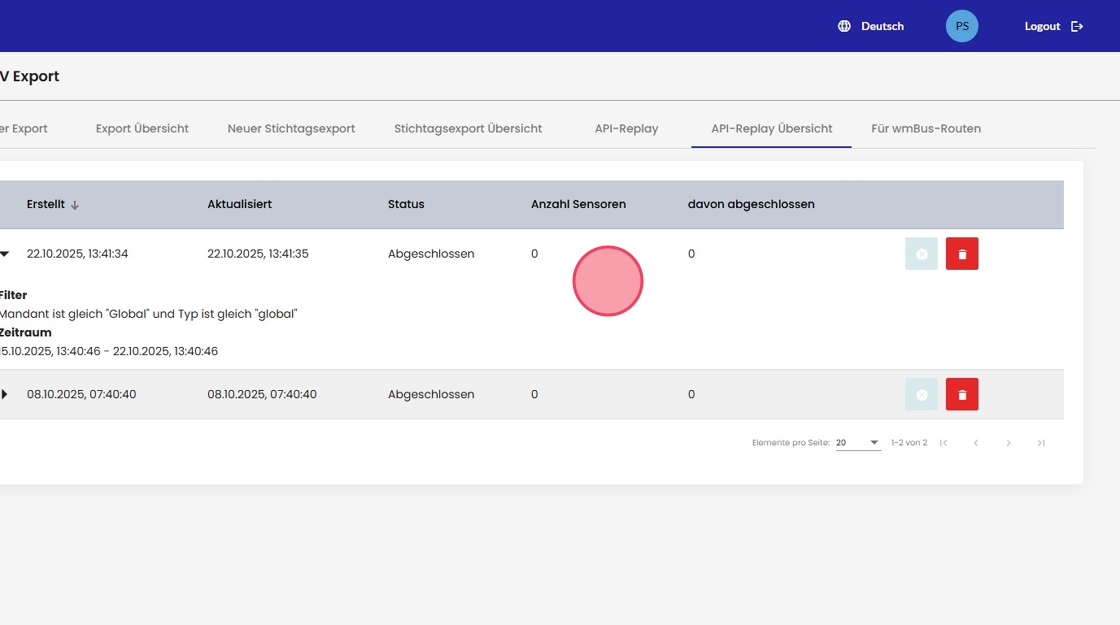Click the logout arrow icon
The image size is (1120, 625).
[1077, 26]
